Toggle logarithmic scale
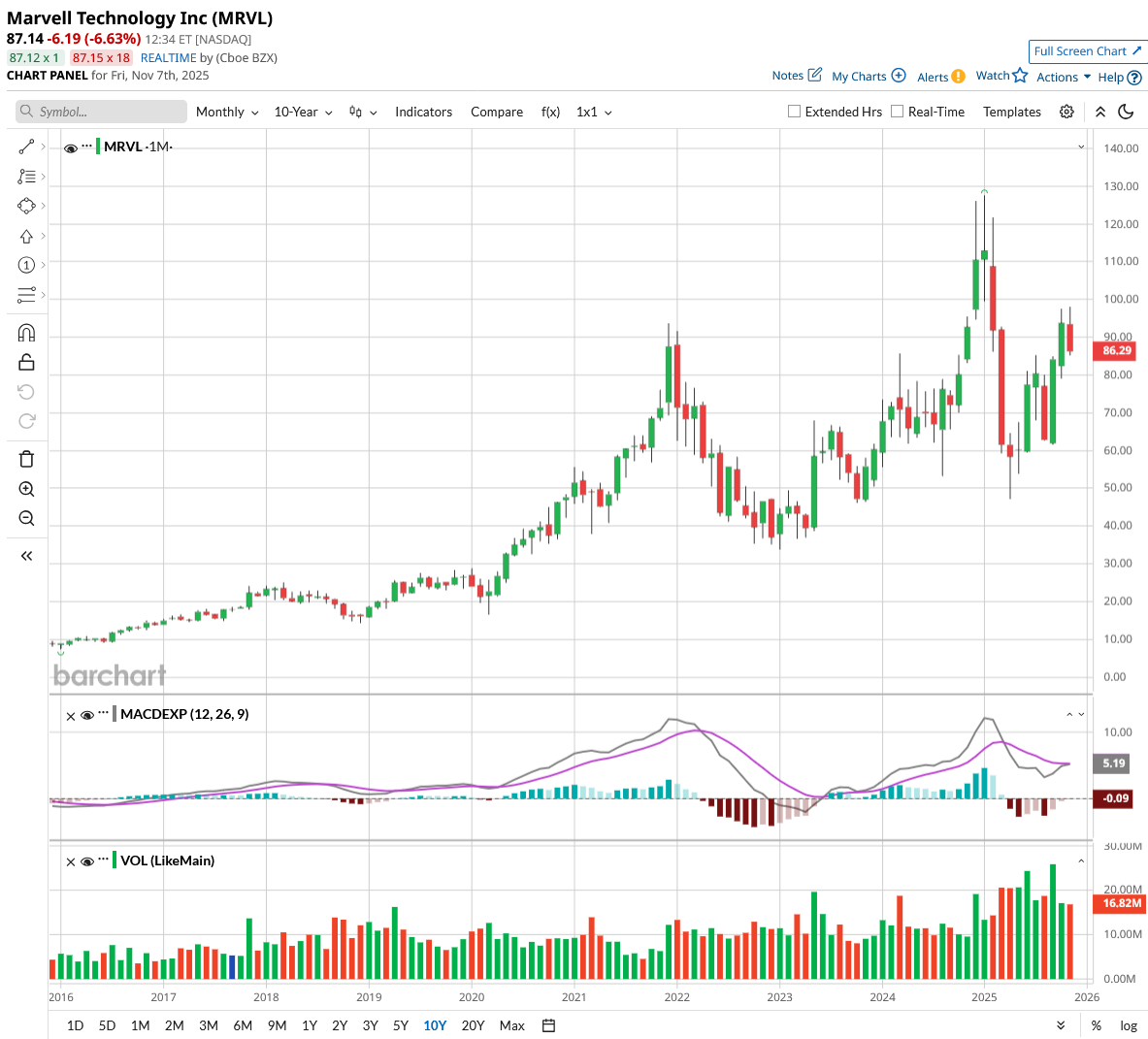This screenshot has height=1039, width=1148. (1129, 1025)
